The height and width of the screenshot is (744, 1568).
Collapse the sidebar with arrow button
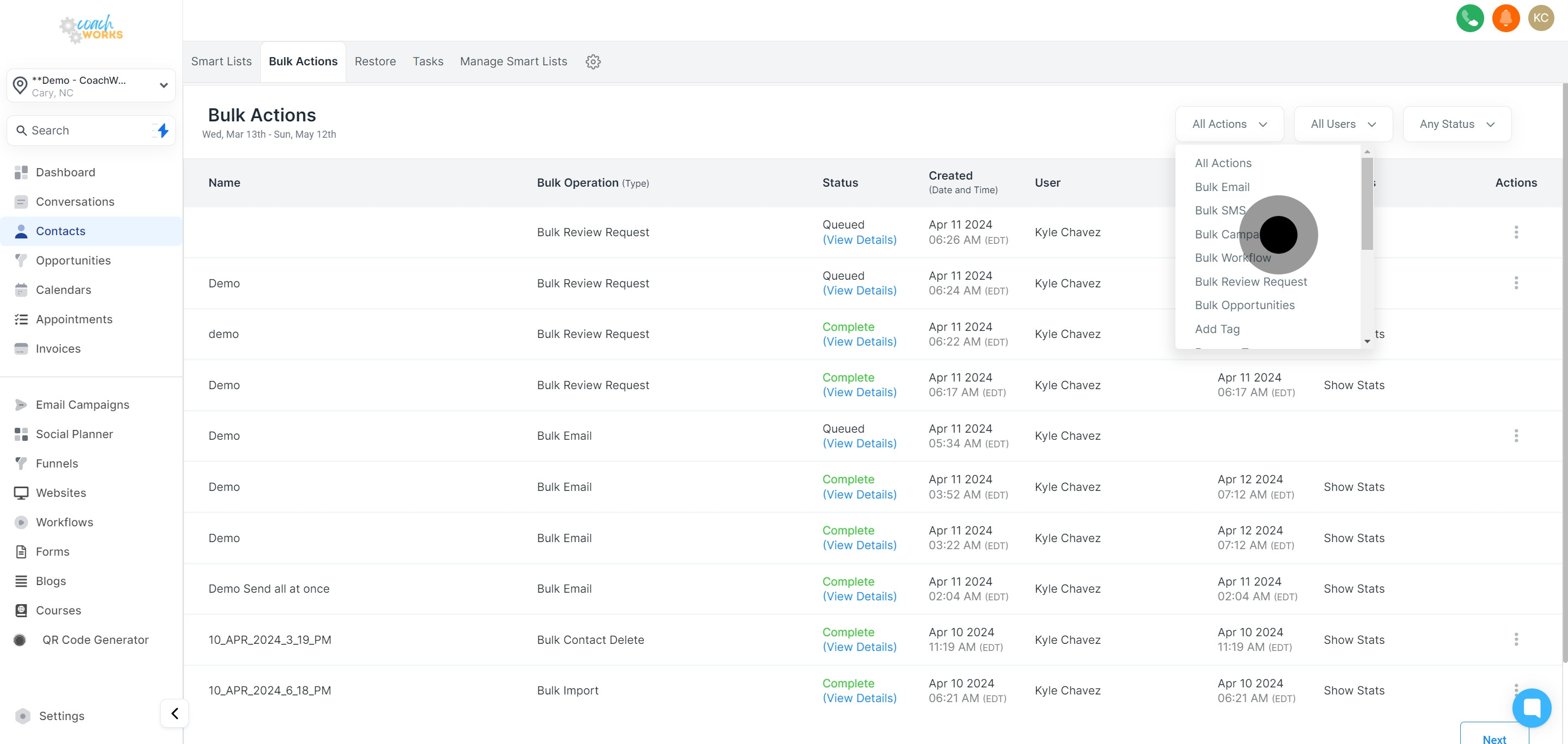[x=175, y=713]
